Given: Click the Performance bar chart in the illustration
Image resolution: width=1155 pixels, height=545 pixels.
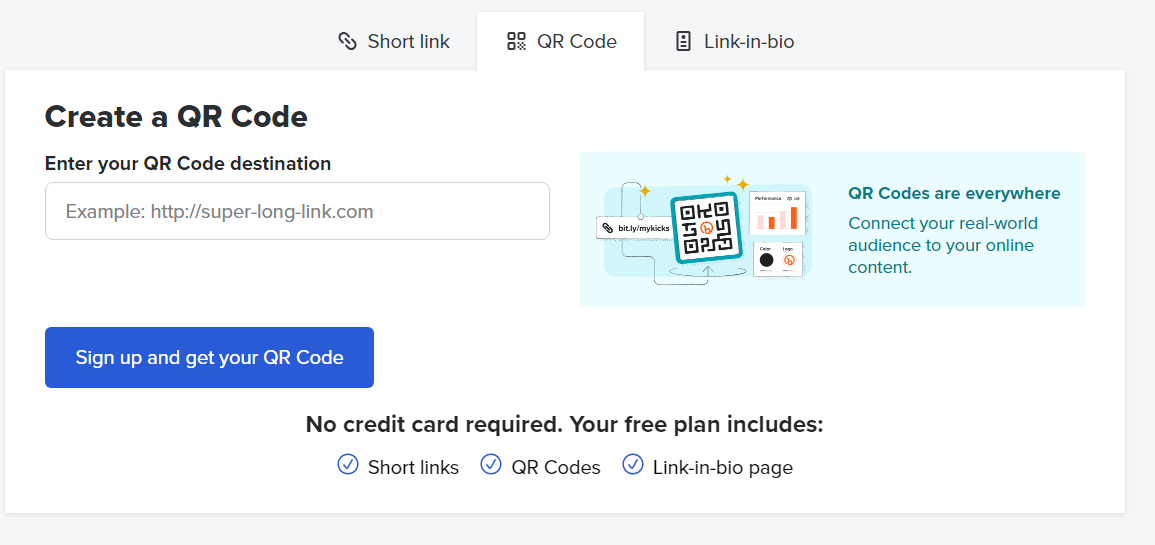Looking at the screenshot, I should click(x=776, y=214).
